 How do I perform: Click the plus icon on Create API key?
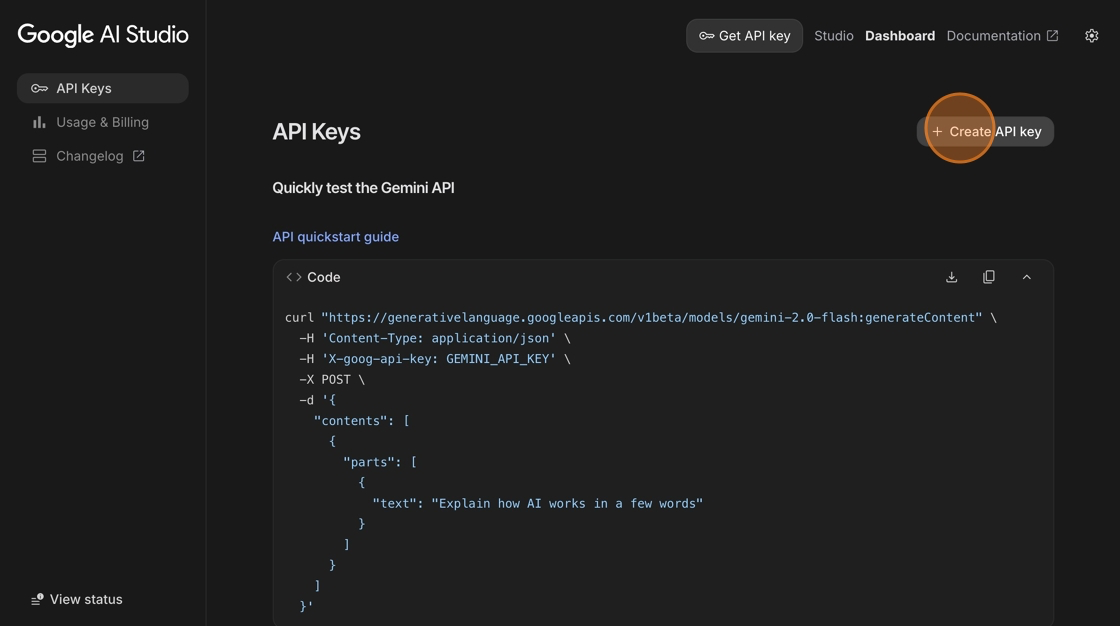[937, 132]
